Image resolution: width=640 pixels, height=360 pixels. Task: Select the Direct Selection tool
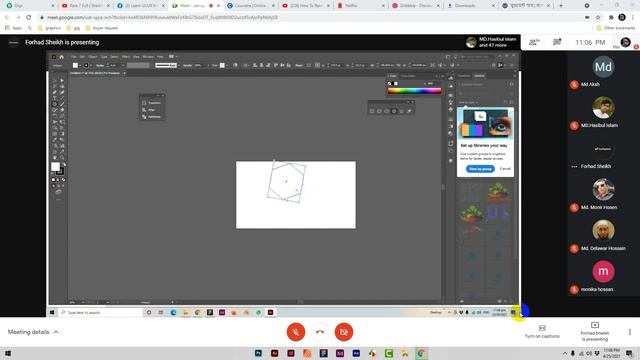coord(62,80)
